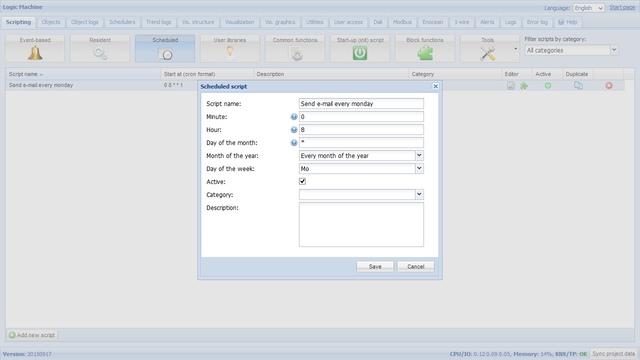The image size is (640, 360).
Task: Switch to the Scripting tab
Action: (18, 22)
